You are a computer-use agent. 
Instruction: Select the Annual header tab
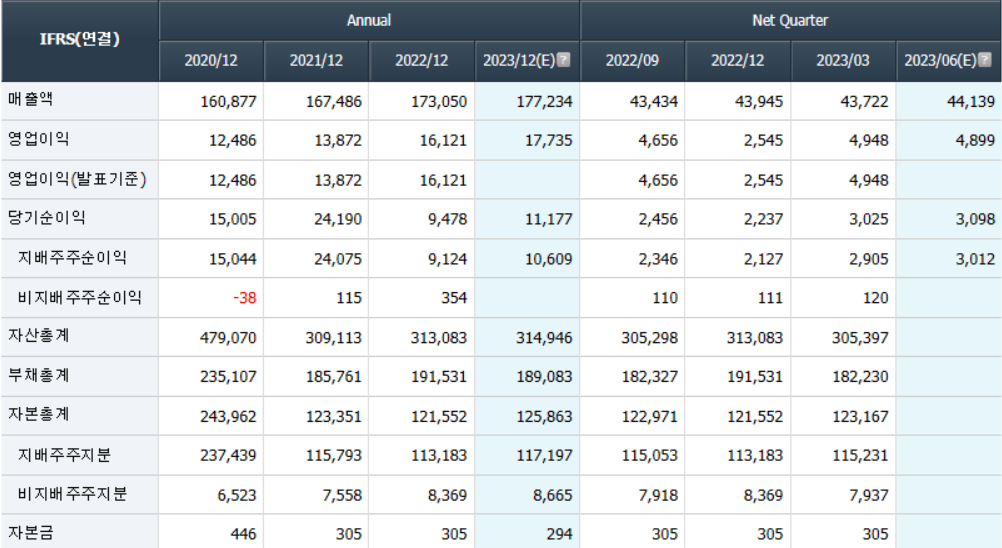(x=369, y=20)
